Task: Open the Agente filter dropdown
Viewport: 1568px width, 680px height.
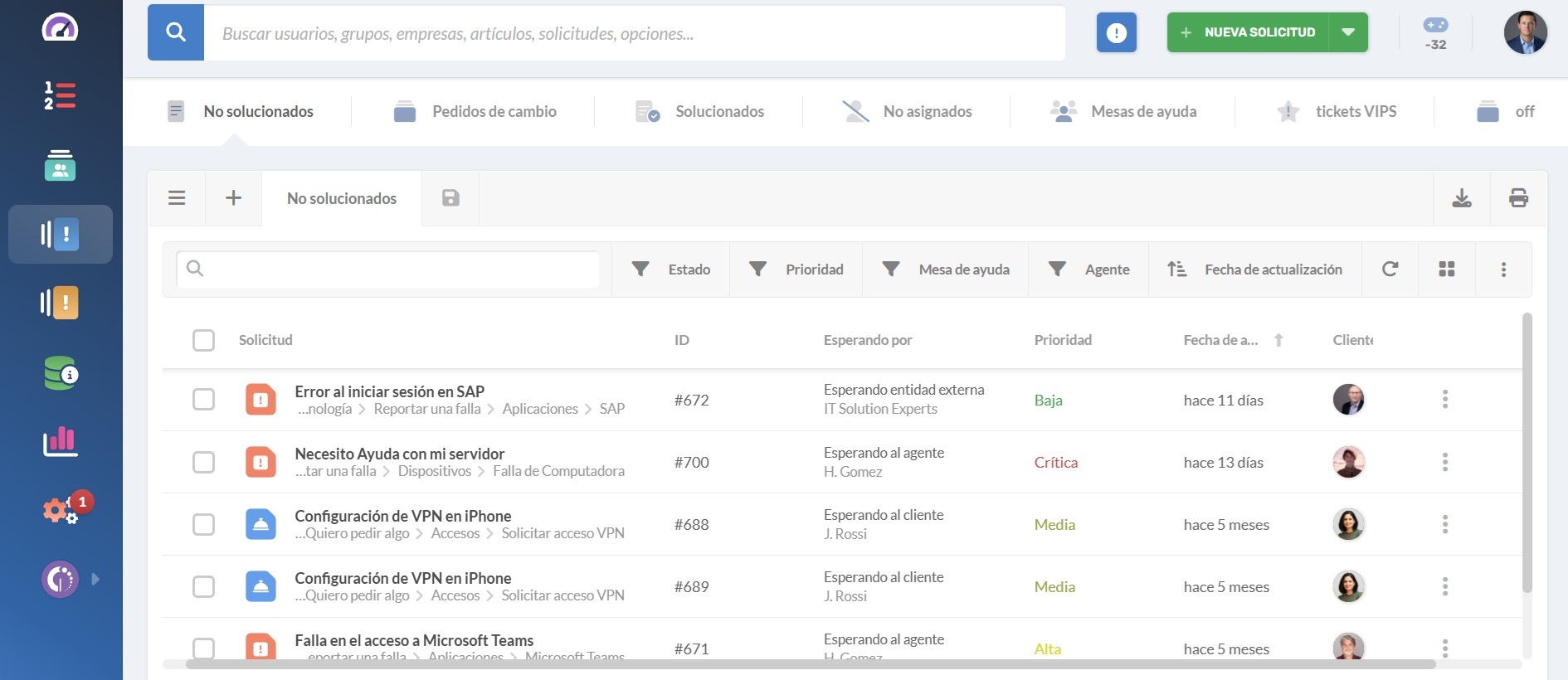Action: click(x=1088, y=270)
